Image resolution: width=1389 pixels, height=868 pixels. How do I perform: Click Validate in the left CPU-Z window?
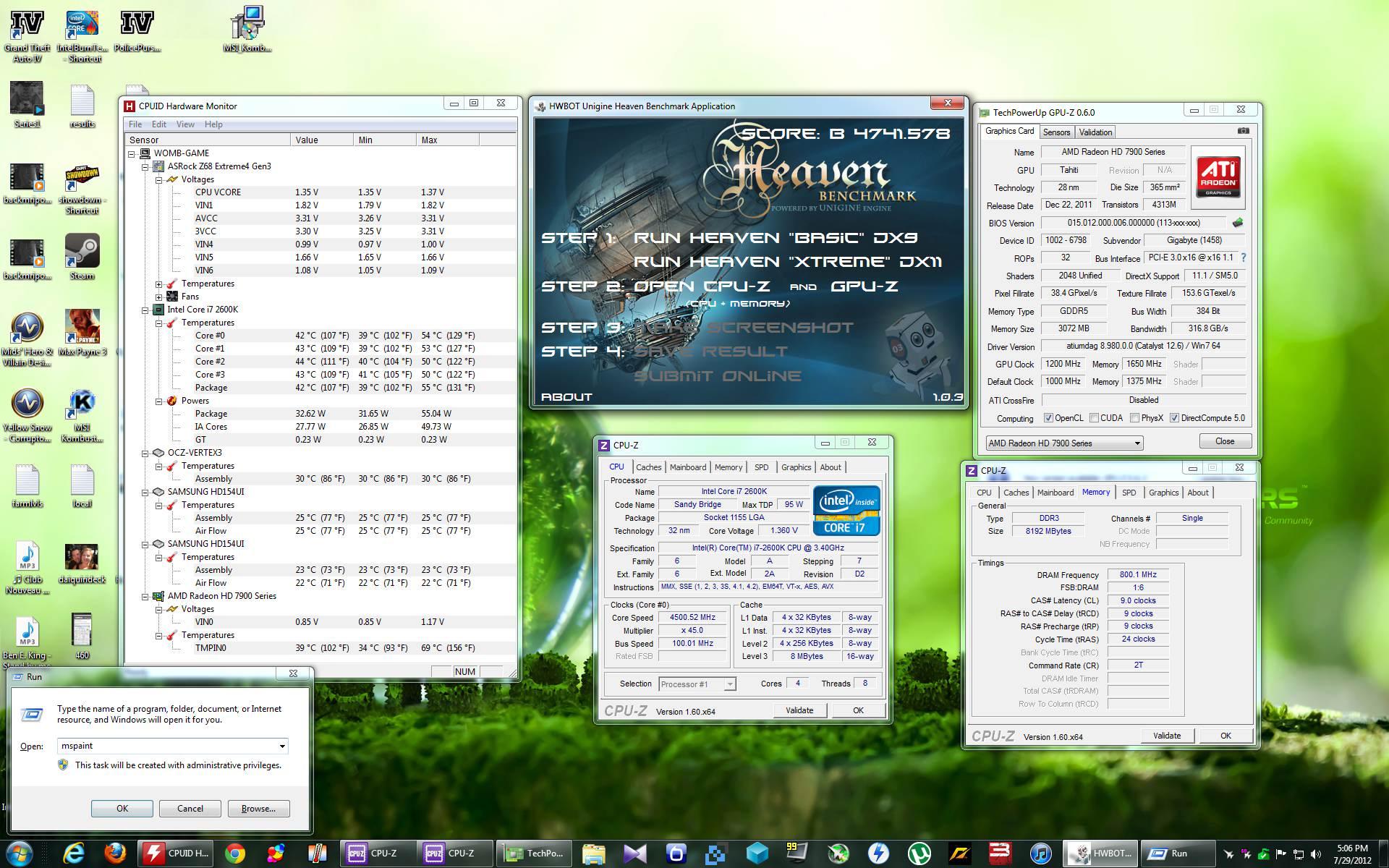799,710
